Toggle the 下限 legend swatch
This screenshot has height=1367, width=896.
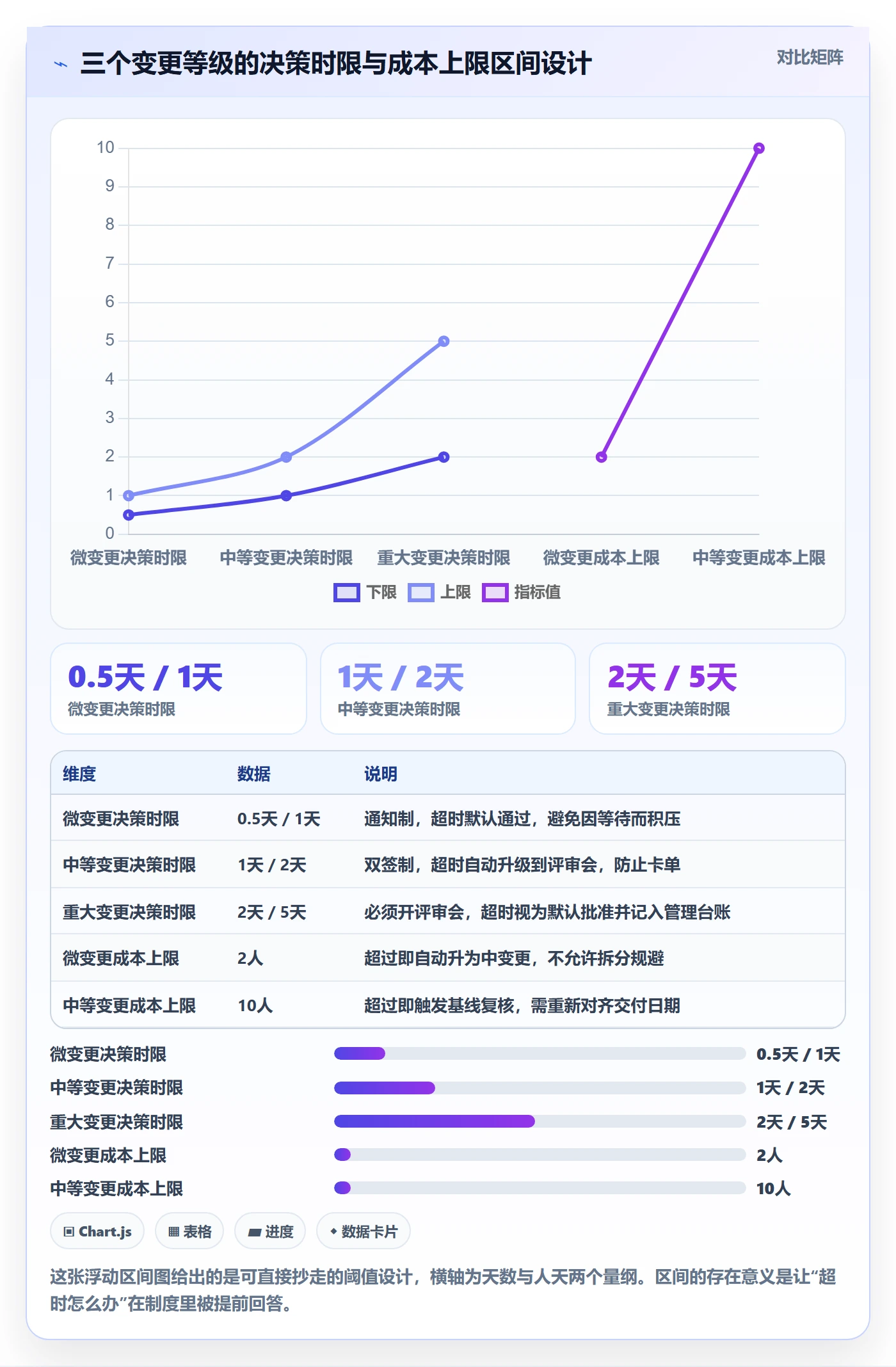coord(347,593)
